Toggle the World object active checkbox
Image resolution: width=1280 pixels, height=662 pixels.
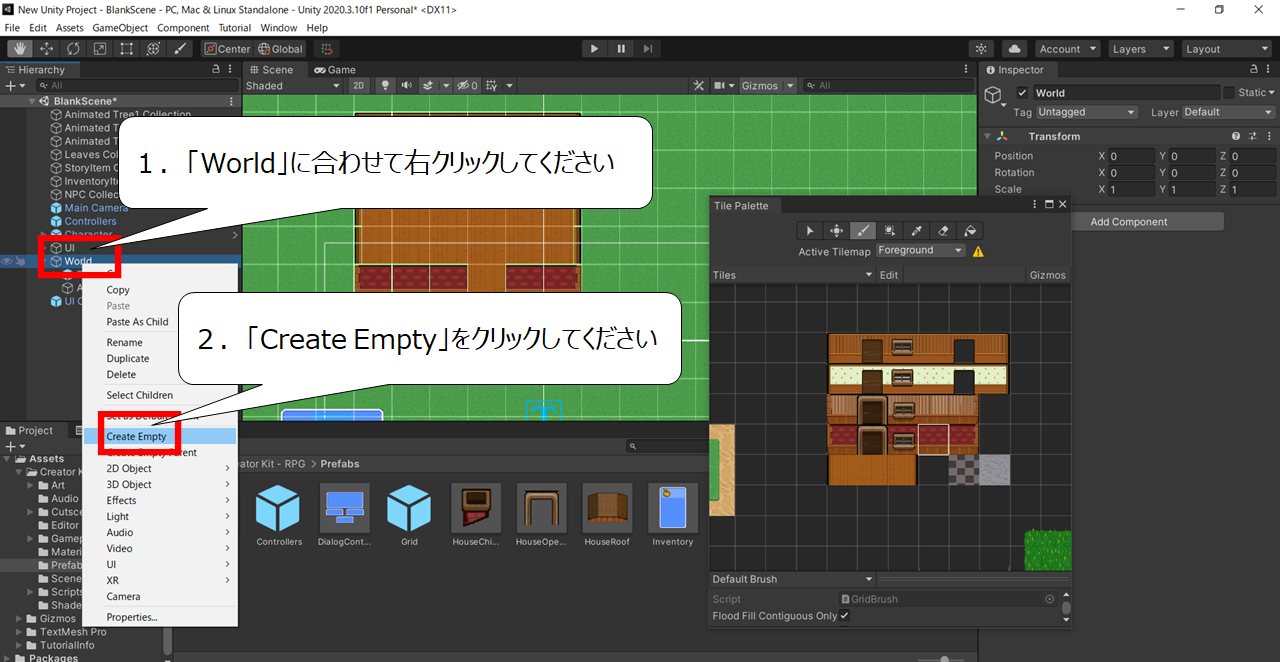tap(1022, 93)
